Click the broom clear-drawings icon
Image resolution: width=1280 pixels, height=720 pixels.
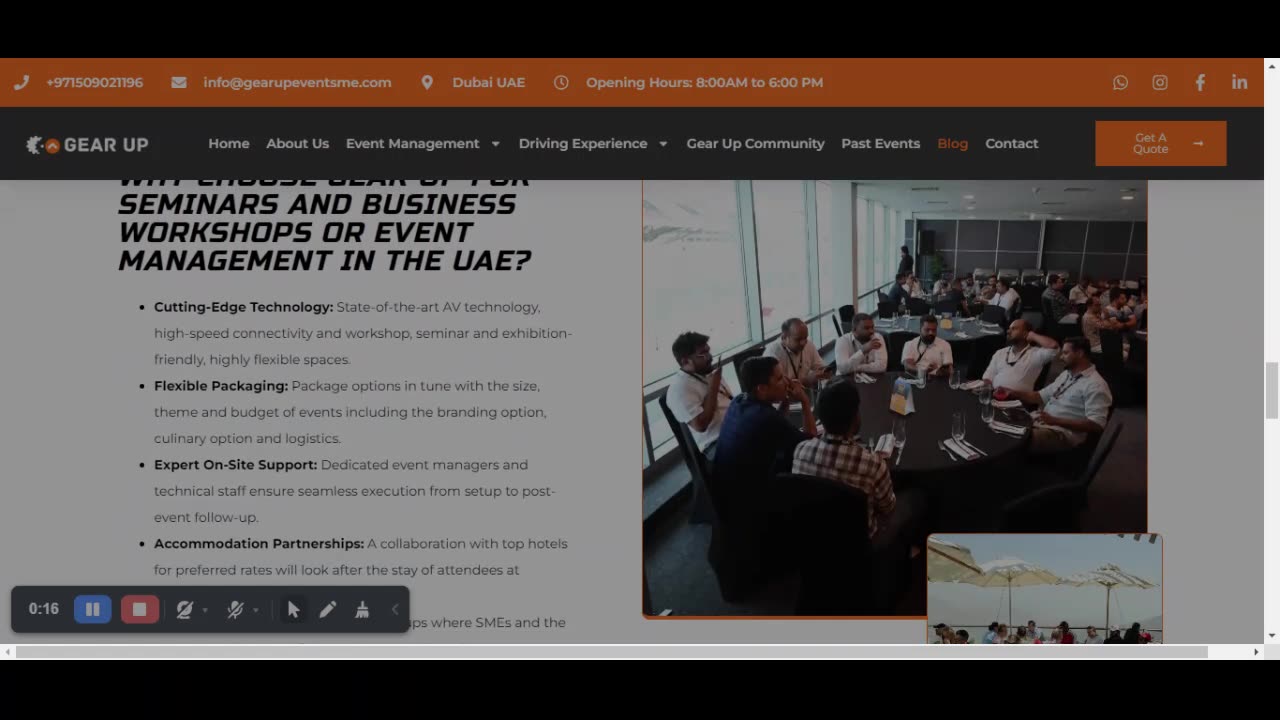[362, 609]
